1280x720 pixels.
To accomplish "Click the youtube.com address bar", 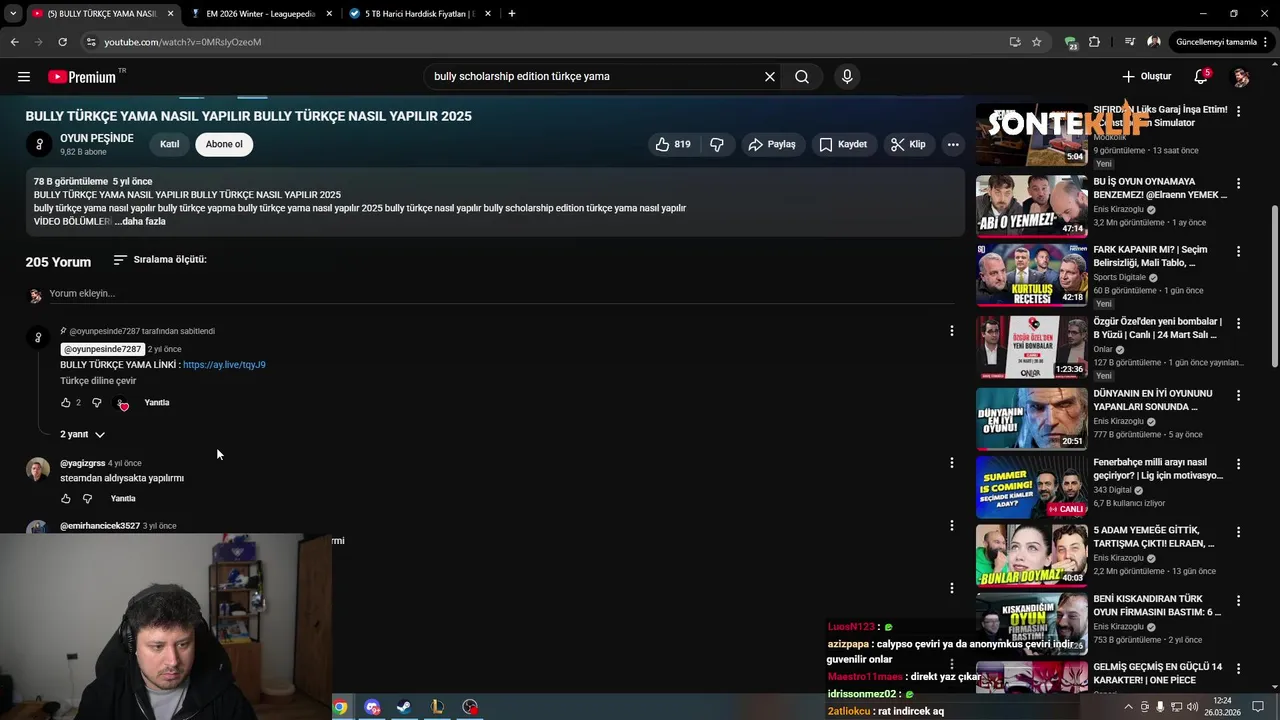I will [x=550, y=42].
